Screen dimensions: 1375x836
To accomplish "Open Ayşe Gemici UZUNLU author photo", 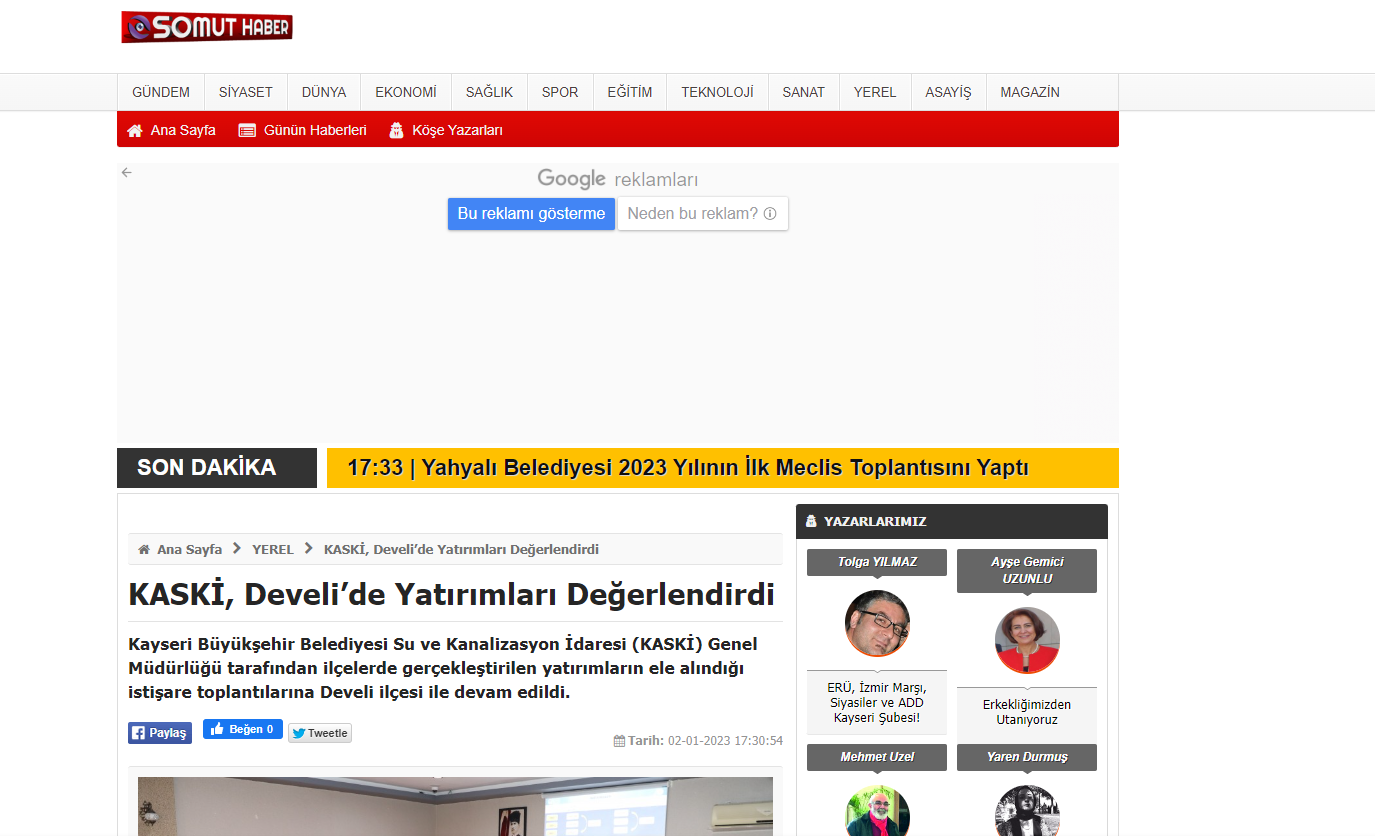I will click(x=1027, y=640).
